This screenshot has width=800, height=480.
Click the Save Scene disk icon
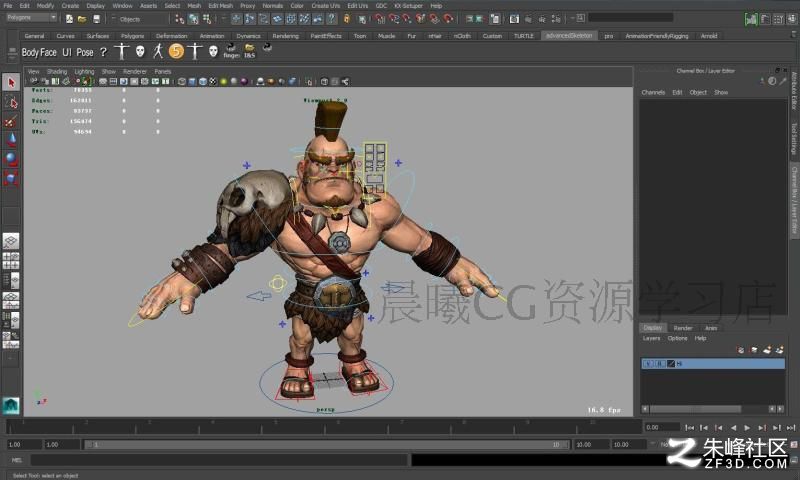96,19
